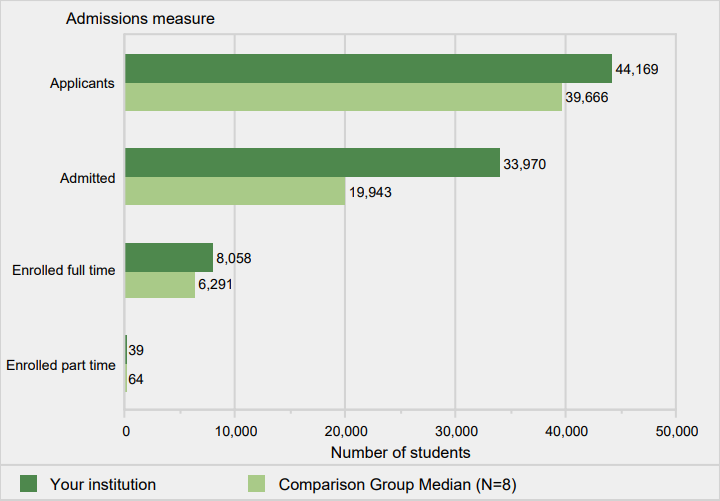Screen dimensions: 720x501
Task: Click the Admissions measure axis title
Action: [x=140, y=18]
